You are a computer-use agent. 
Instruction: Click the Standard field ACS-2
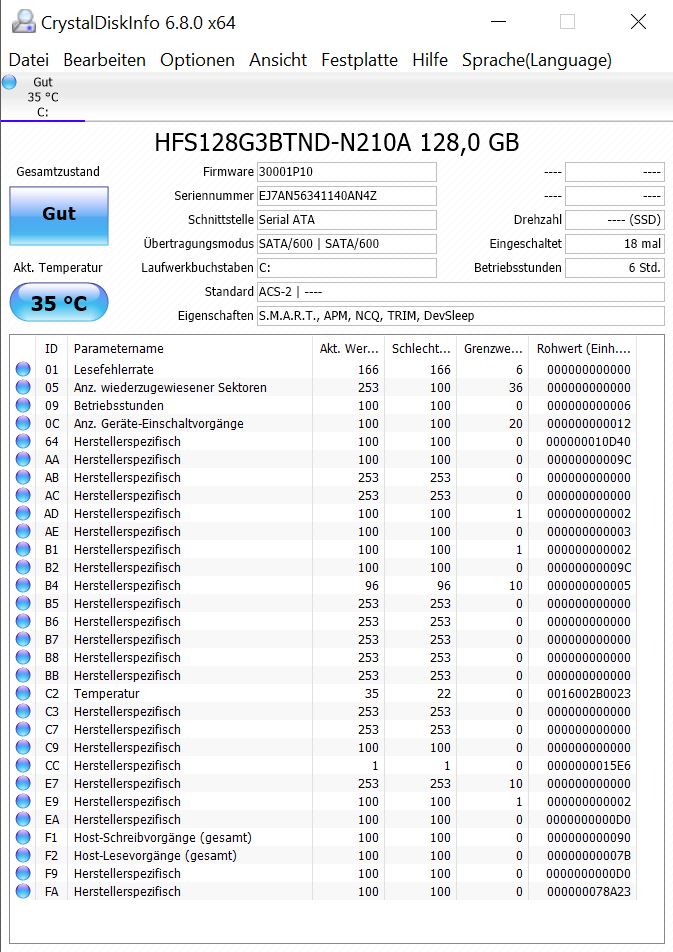461,291
